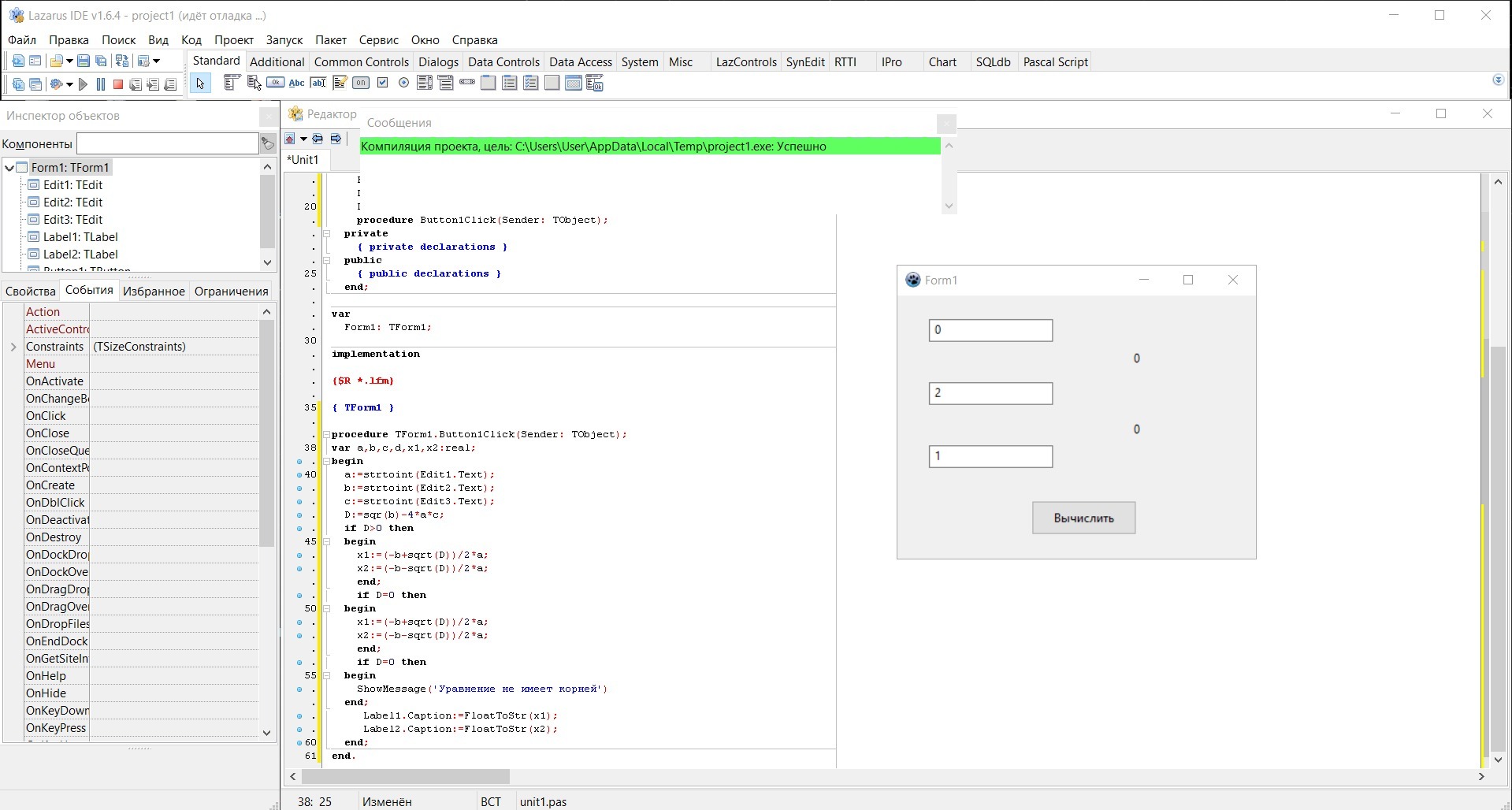Pick the TEdit 'ab' component icon
The height and width of the screenshot is (810, 1512).
[x=318, y=83]
